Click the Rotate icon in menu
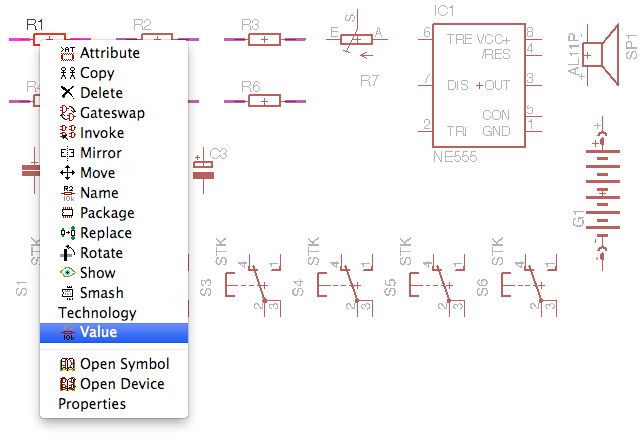Screen dimensions: 640x442 click(68, 253)
